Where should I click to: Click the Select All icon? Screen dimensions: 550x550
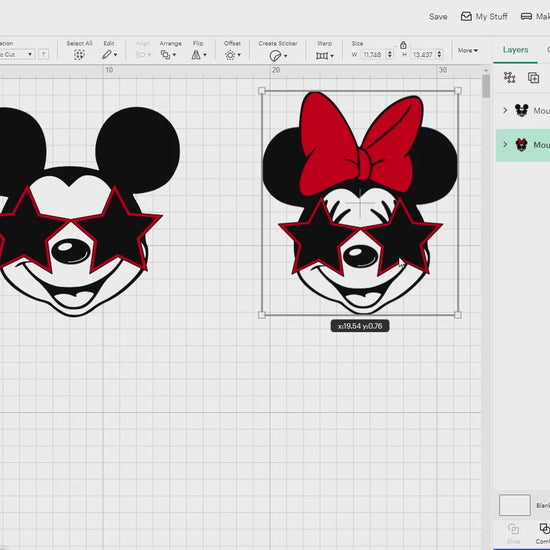[79, 55]
